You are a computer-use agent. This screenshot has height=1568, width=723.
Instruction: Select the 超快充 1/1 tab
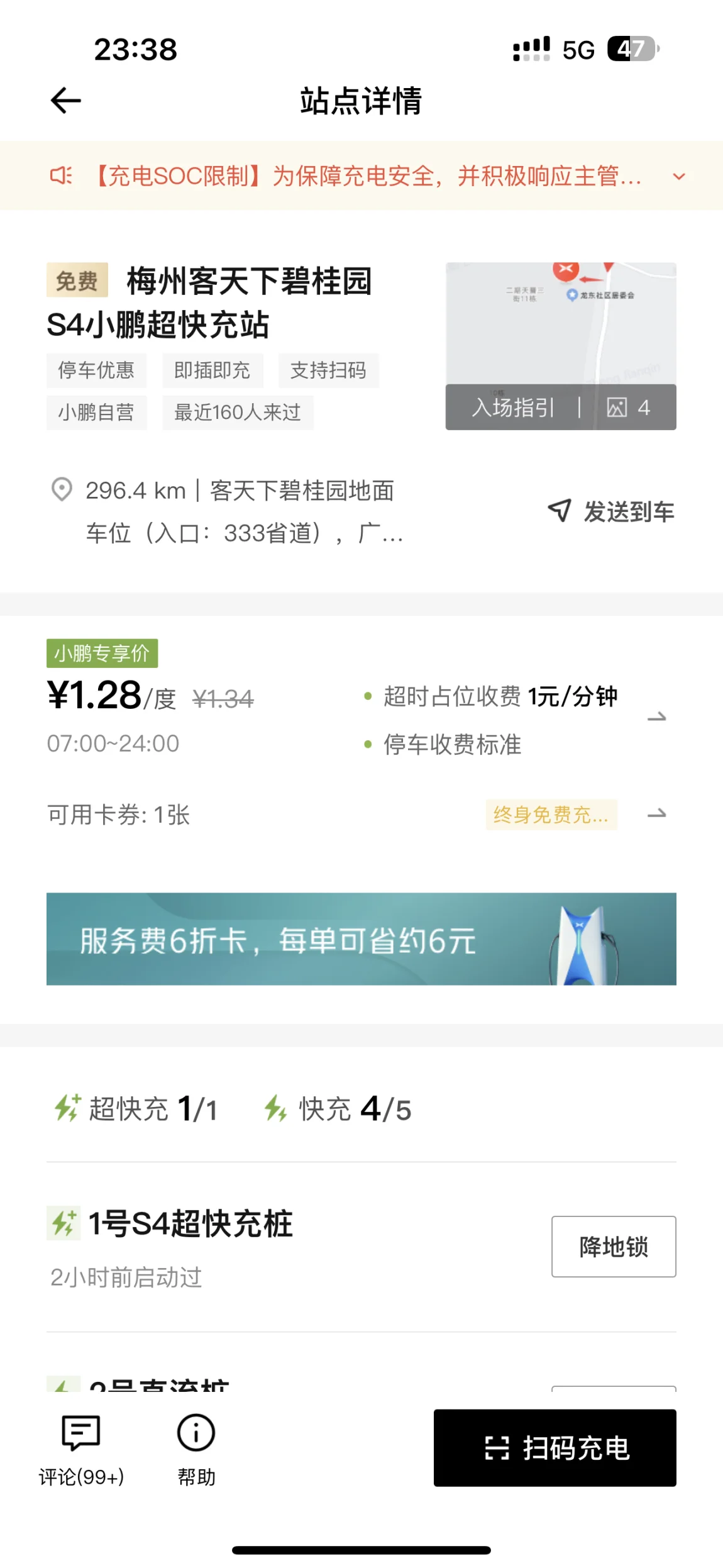click(136, 1109)
